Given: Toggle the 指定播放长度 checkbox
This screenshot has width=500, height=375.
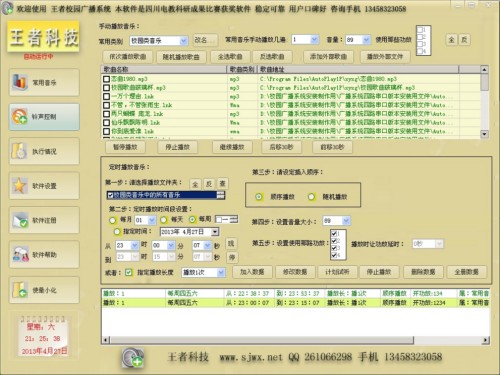Looking at the screenshot, I should (129, 272).
